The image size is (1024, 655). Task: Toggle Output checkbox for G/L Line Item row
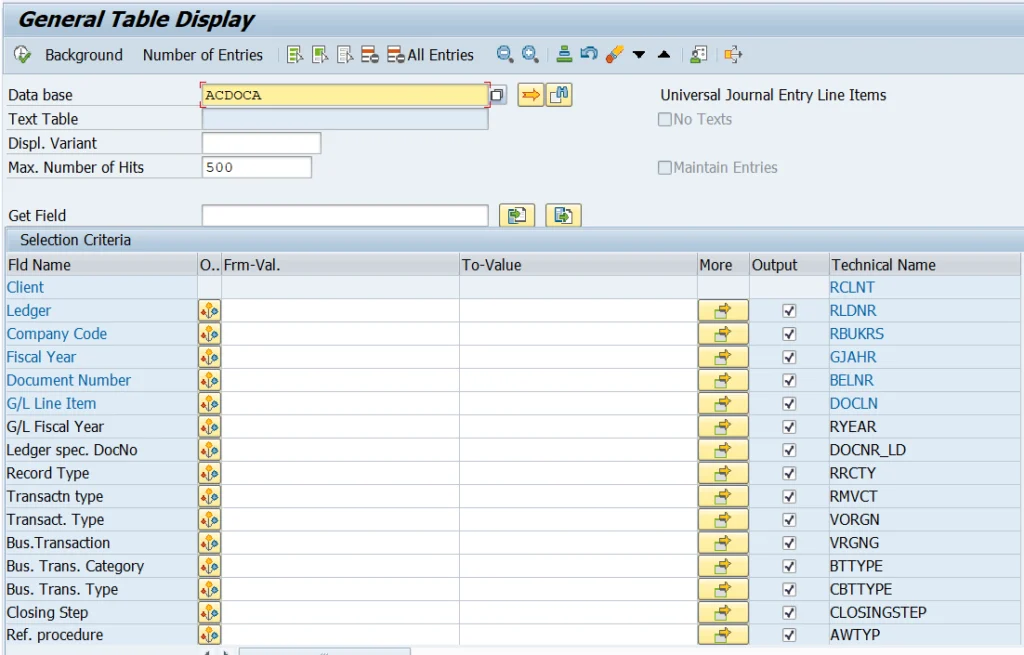click(789, 404)
